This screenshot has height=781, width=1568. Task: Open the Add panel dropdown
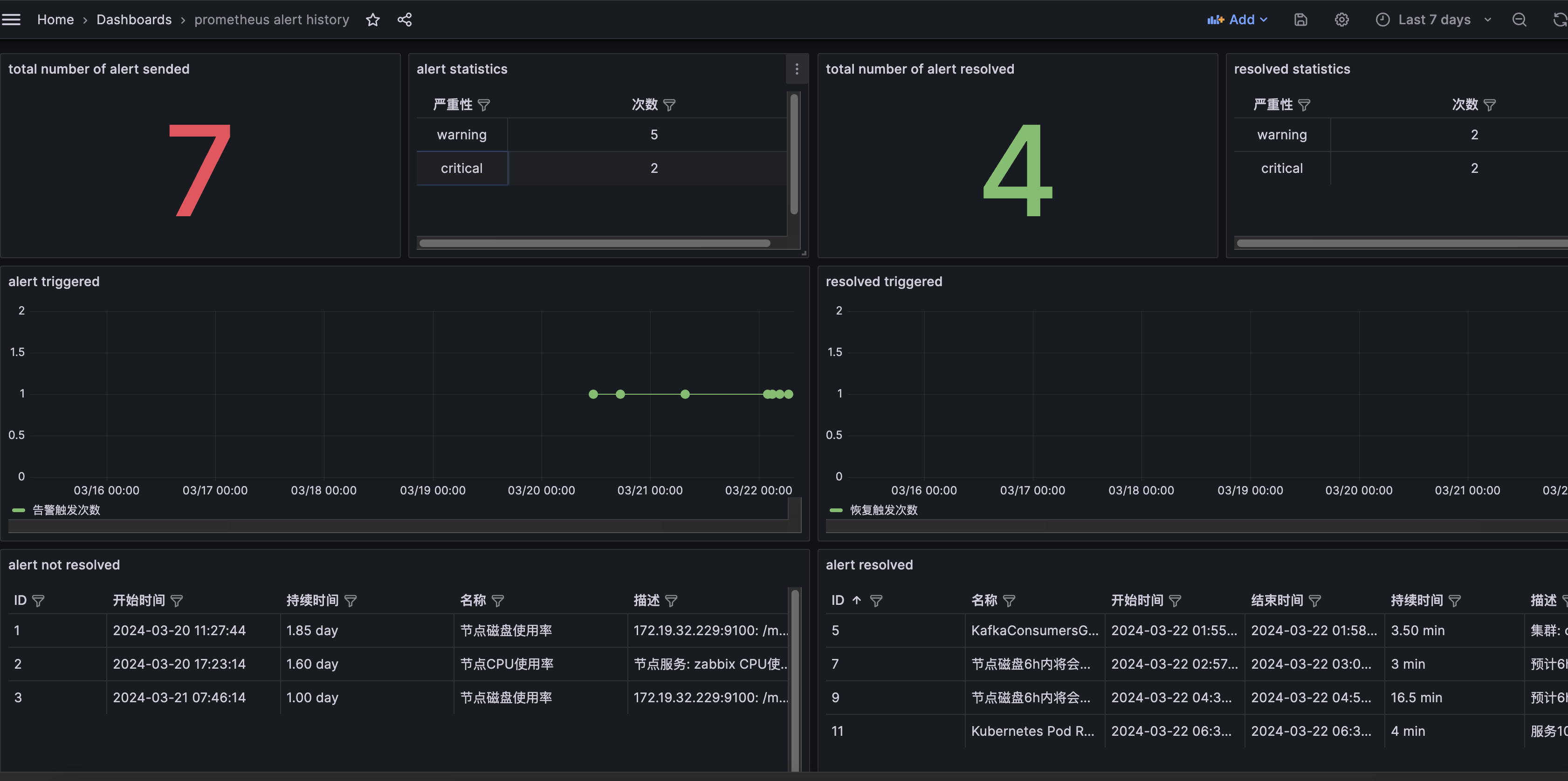[1238, 20]
